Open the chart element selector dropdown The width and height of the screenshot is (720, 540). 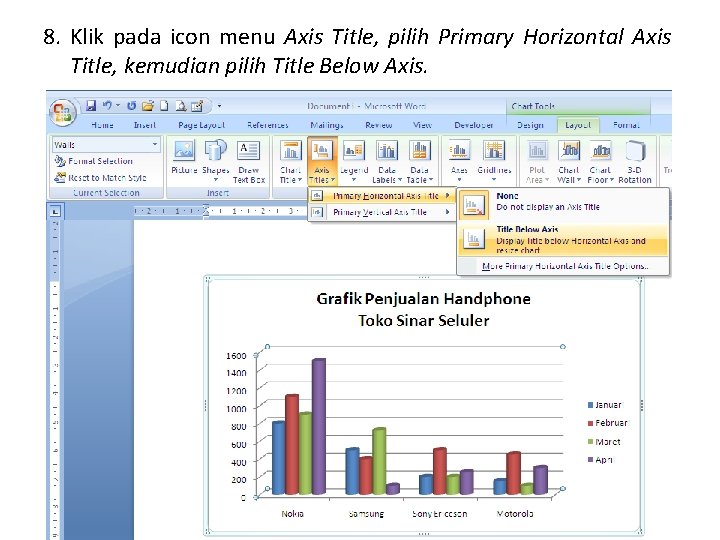pyautogui.click(x=154, y=144)
